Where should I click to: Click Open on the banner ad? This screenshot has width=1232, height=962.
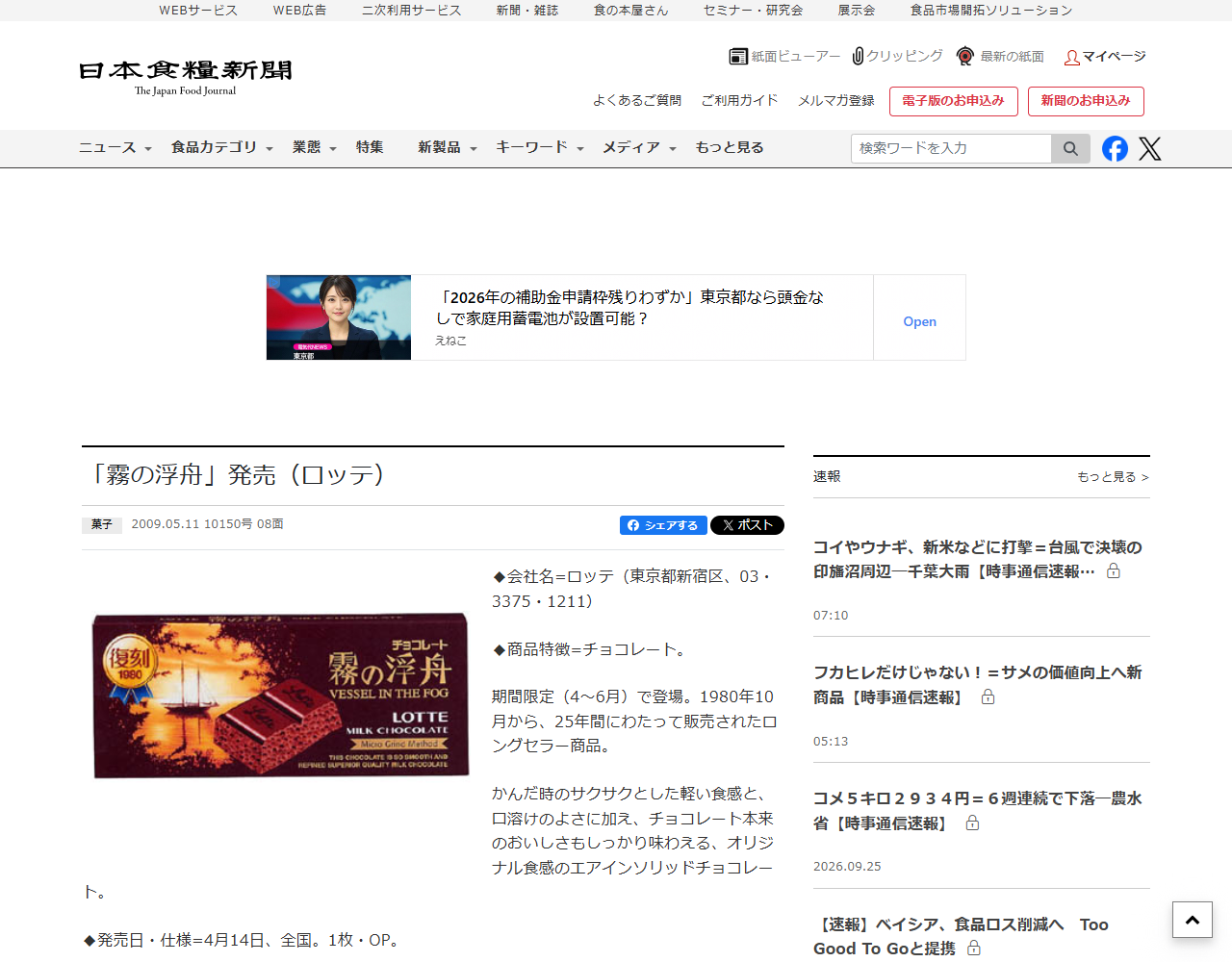[x=919, y=321]
